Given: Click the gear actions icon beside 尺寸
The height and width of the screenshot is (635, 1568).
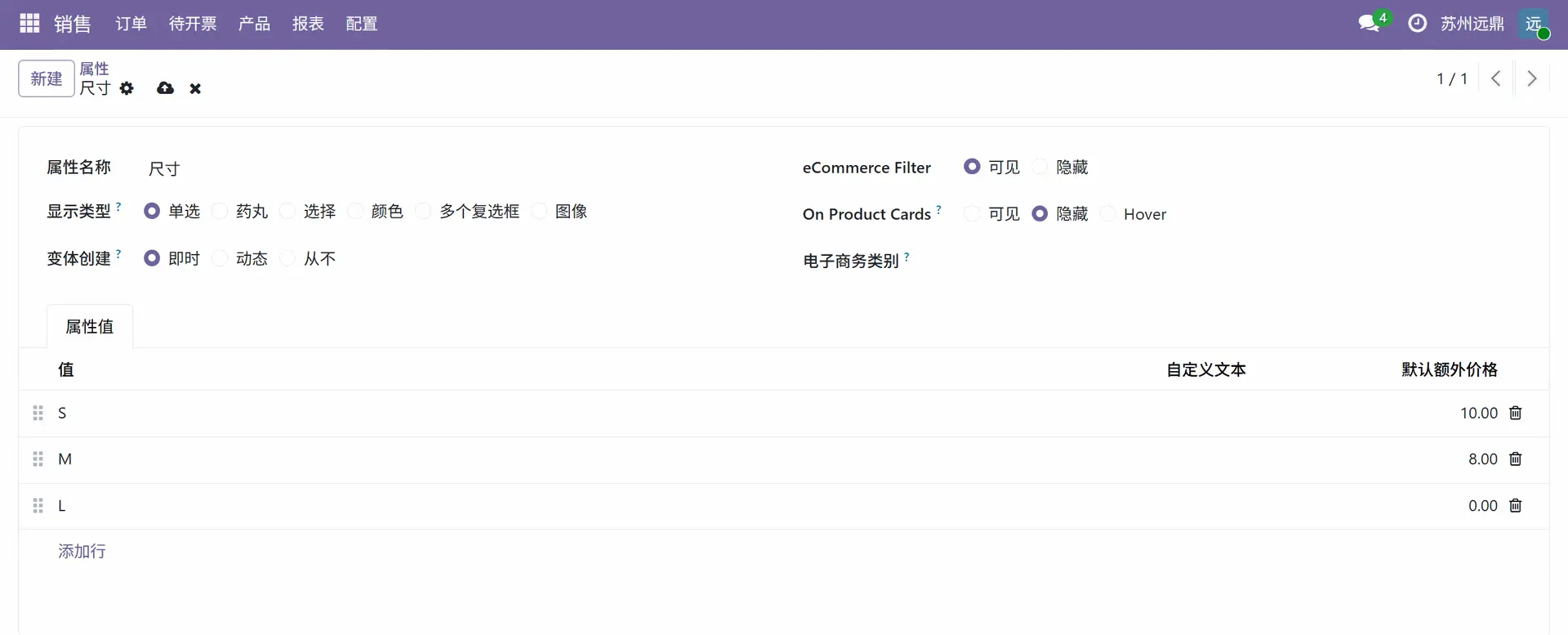Looking at the screenshot, I should [127, 88].
